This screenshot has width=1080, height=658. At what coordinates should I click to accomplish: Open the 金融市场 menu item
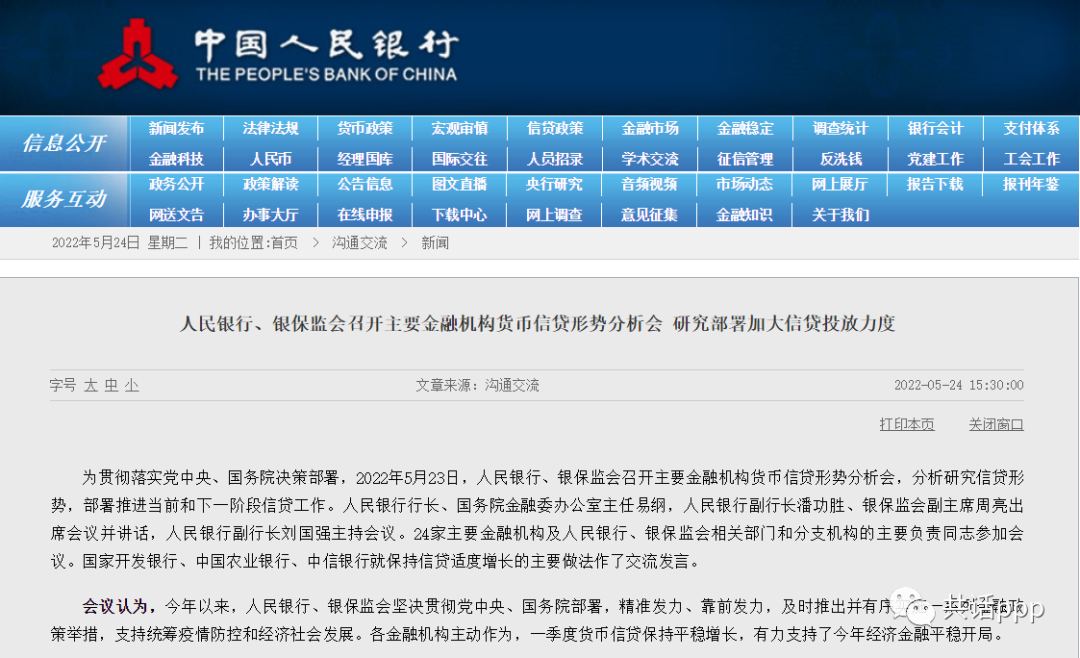tap(650, 128)
